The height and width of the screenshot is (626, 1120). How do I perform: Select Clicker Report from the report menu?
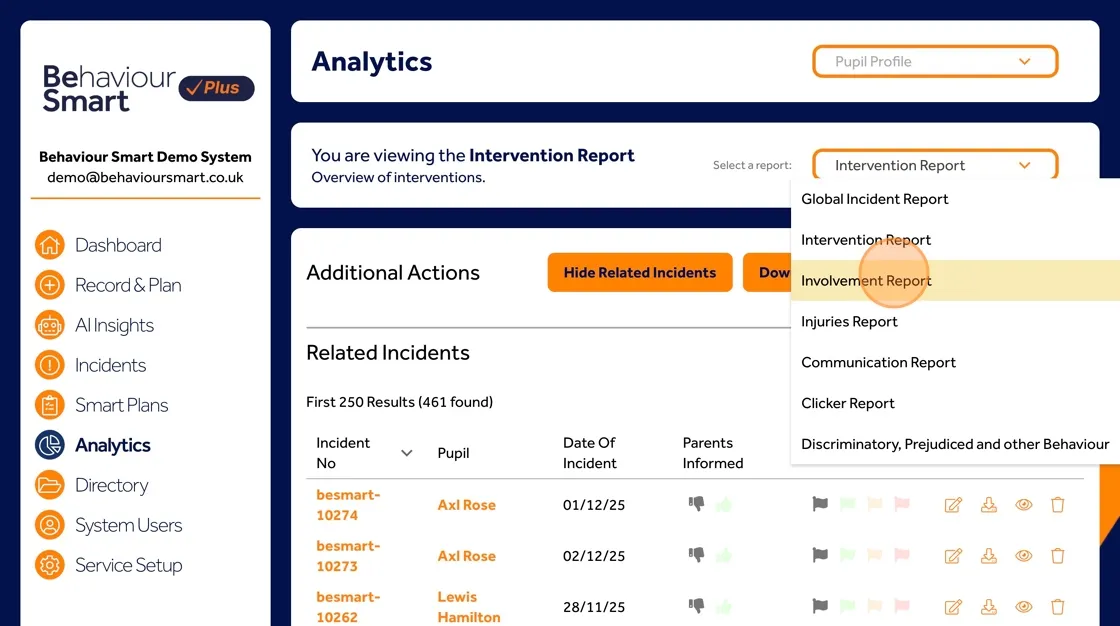click(x=847, y=403)
